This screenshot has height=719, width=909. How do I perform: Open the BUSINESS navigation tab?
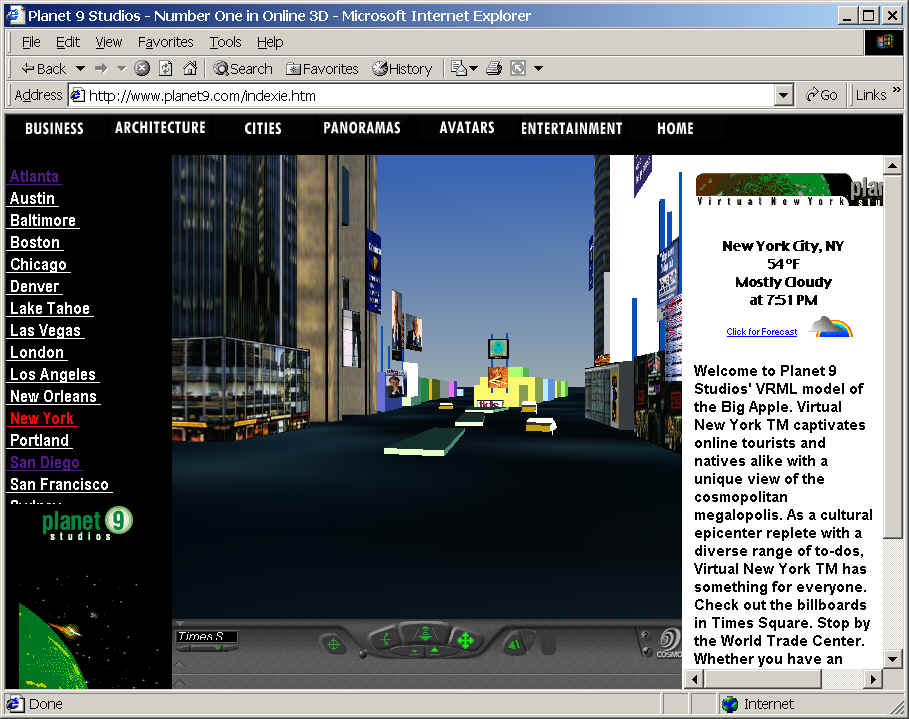(54, 128)
